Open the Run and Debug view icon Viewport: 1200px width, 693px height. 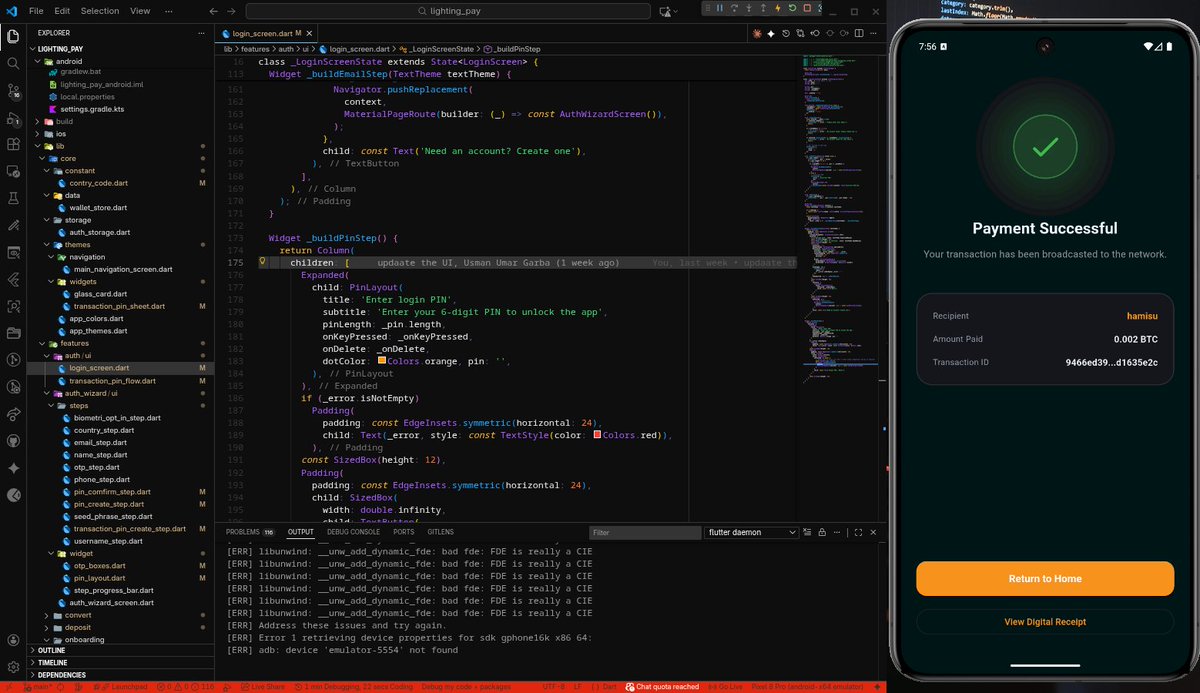pos(14,118)
